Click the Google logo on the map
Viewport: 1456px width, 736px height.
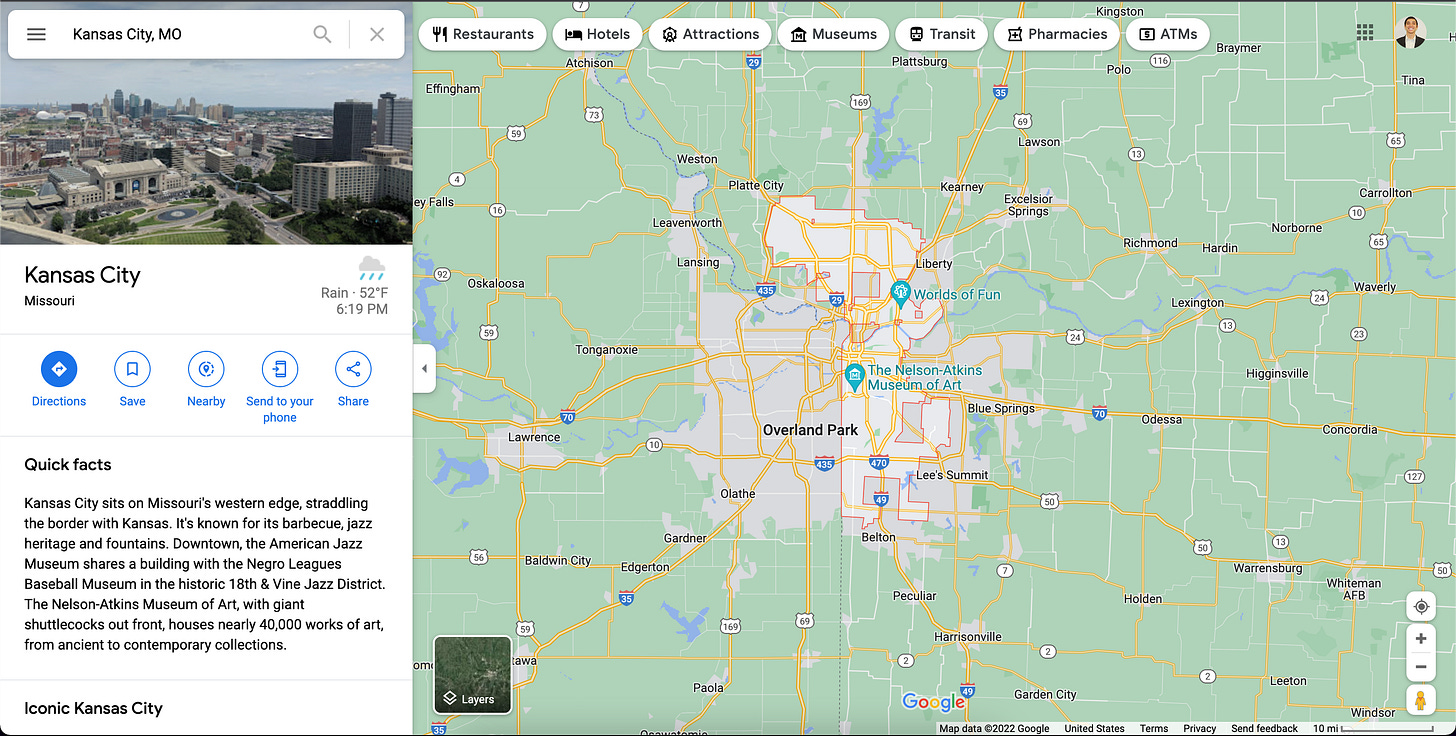coord(934,702)
